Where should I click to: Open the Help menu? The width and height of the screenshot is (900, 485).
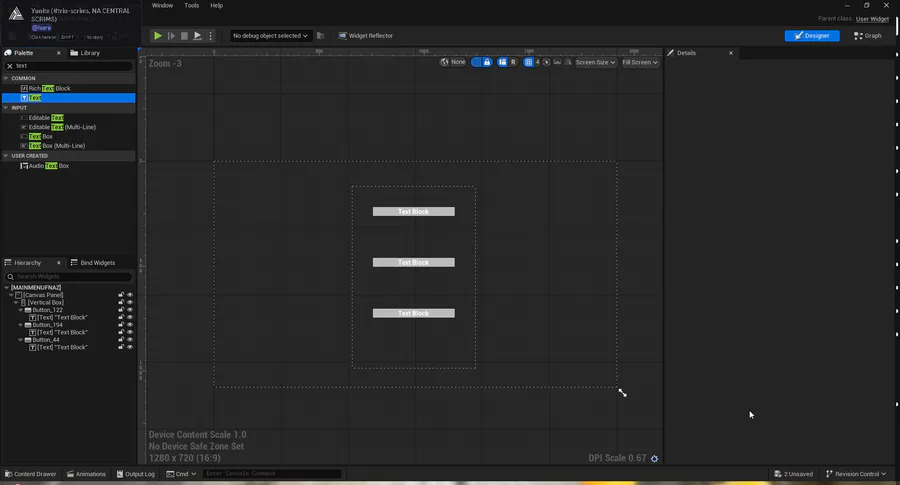coord(216,5)
